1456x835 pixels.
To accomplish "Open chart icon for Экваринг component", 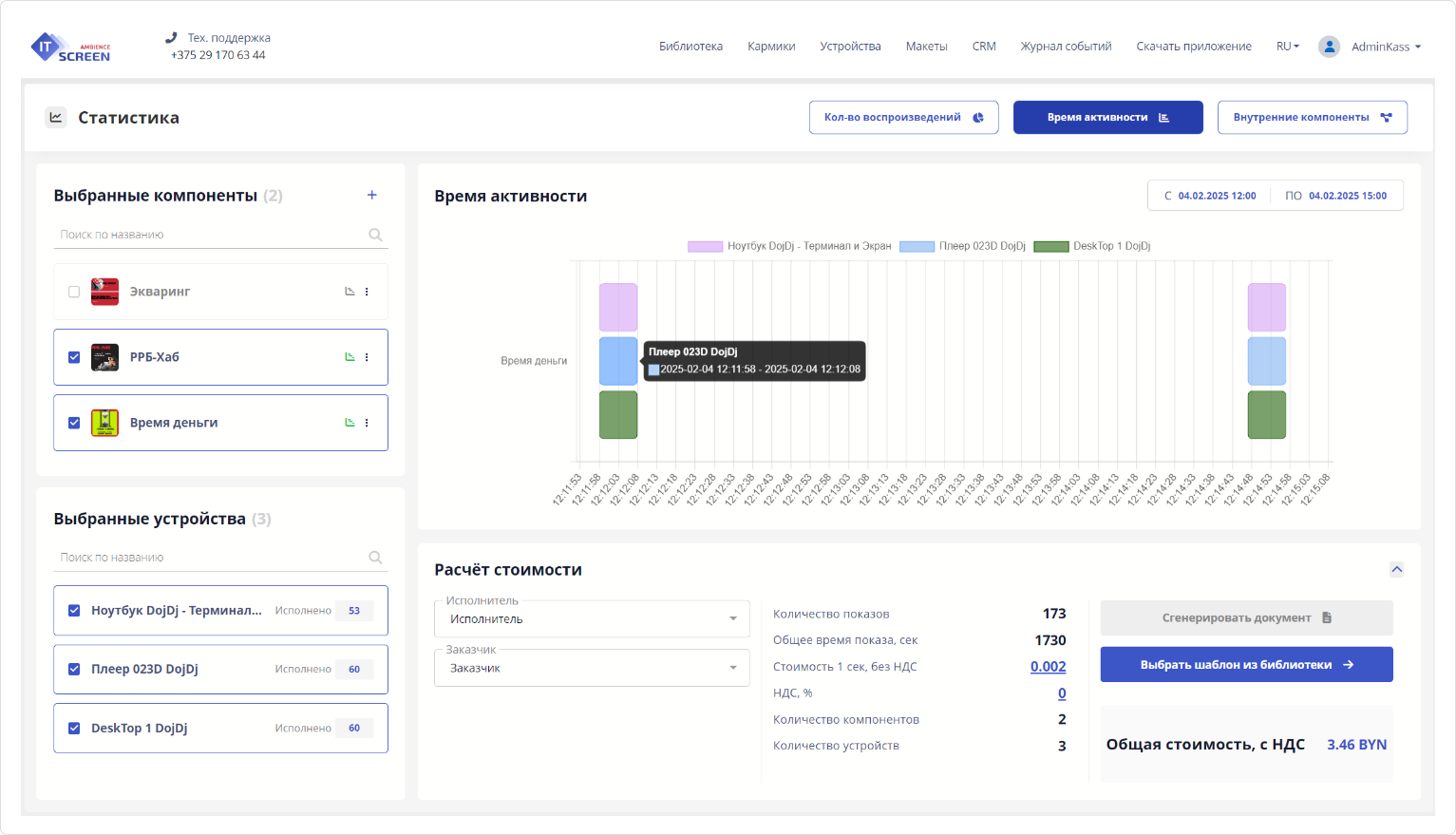I will point(350,292).
